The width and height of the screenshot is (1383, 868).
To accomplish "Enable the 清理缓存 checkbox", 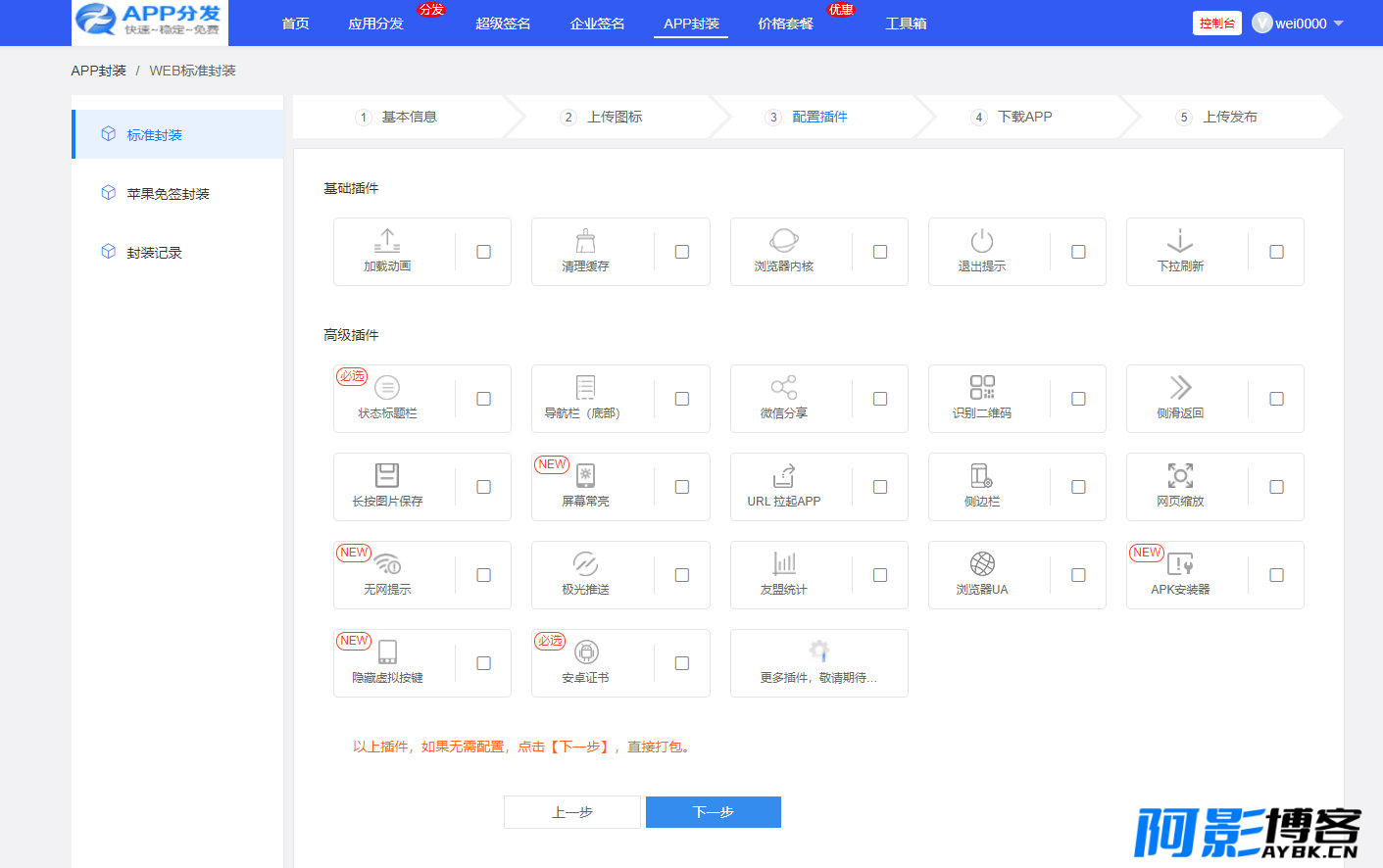I will coord(682,252).
